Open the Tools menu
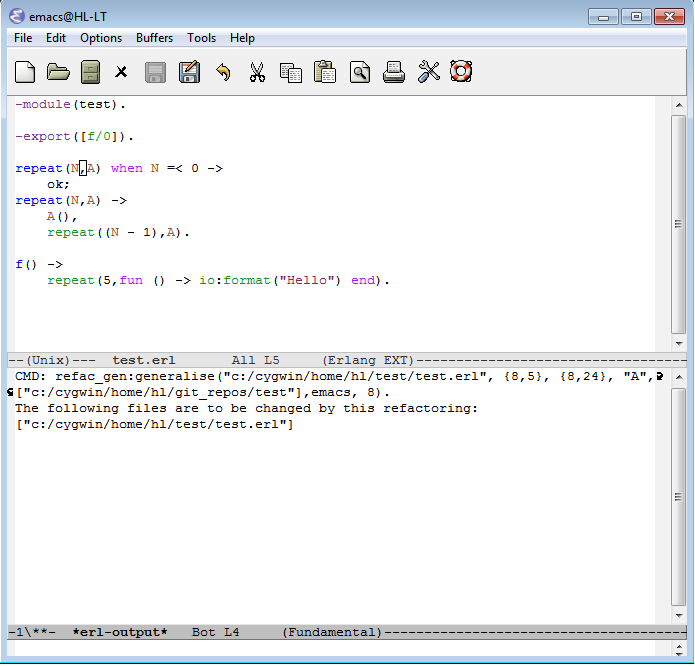 (201, 38)
